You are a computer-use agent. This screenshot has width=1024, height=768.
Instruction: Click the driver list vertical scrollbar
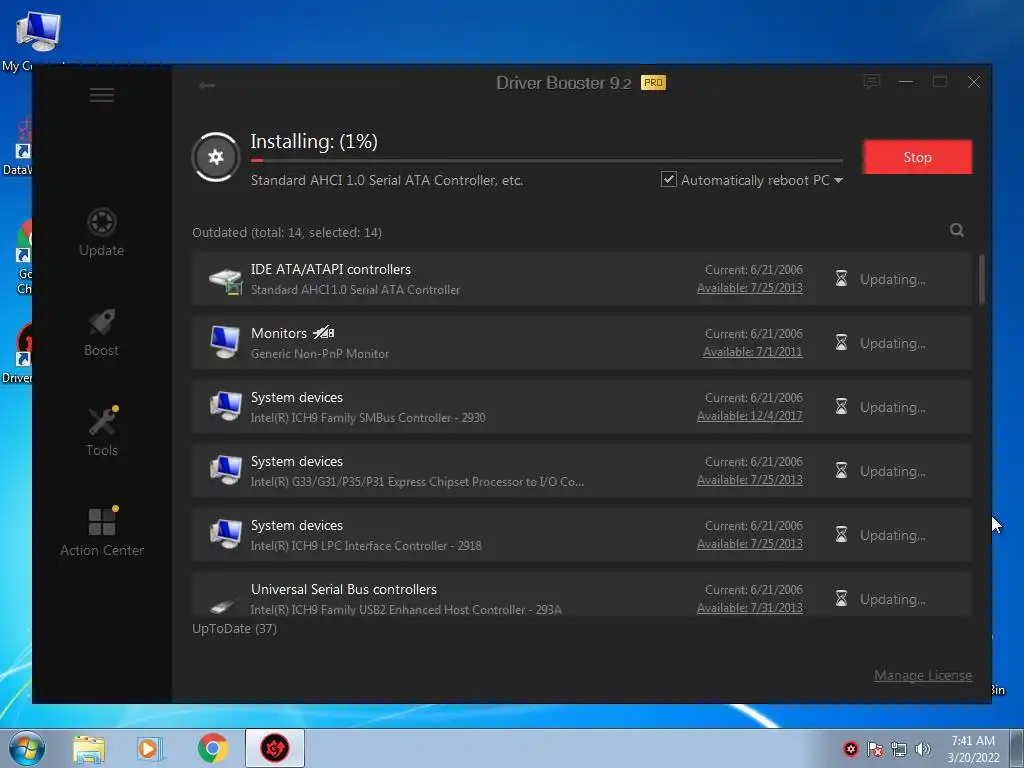click(982, 280)
